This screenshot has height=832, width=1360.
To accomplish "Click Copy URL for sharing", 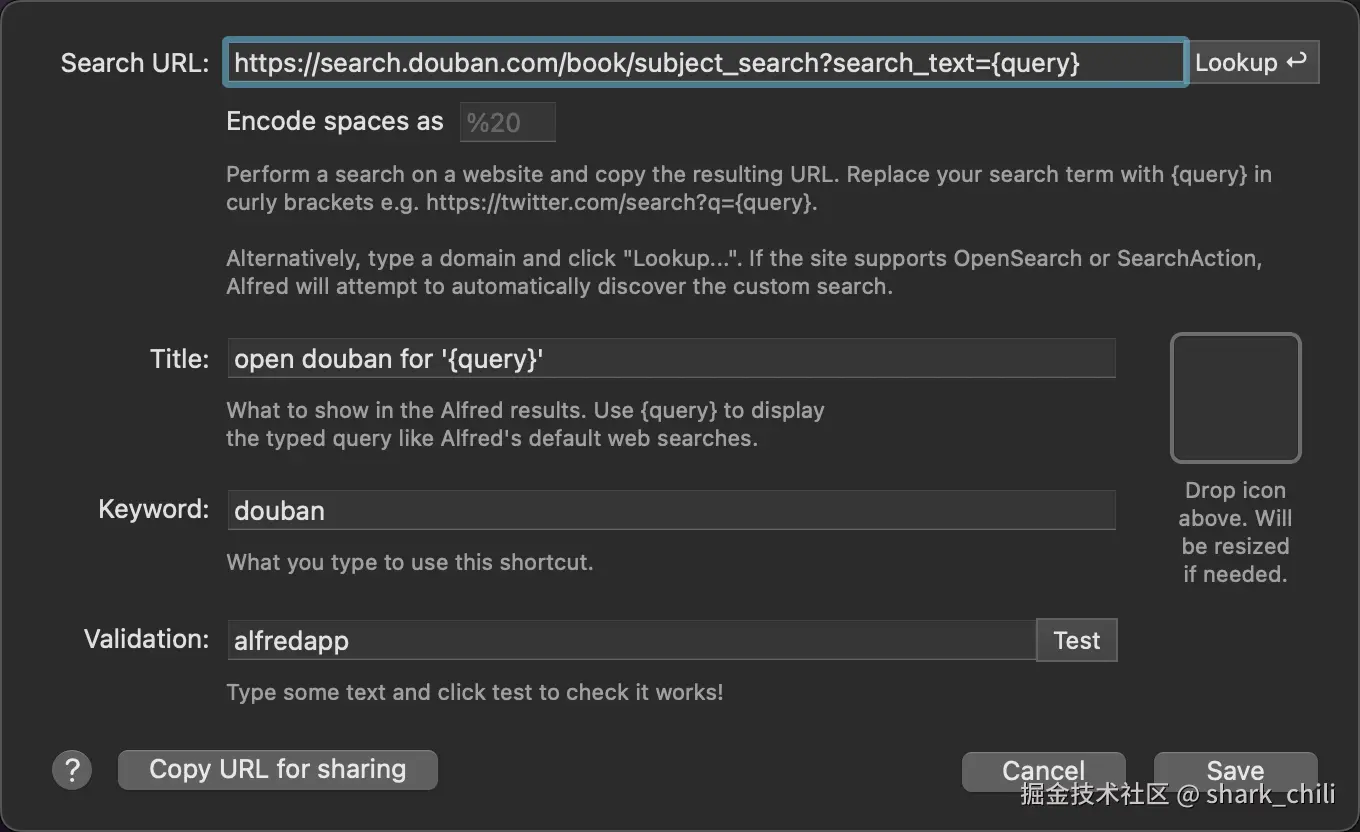I will [278, 769].
